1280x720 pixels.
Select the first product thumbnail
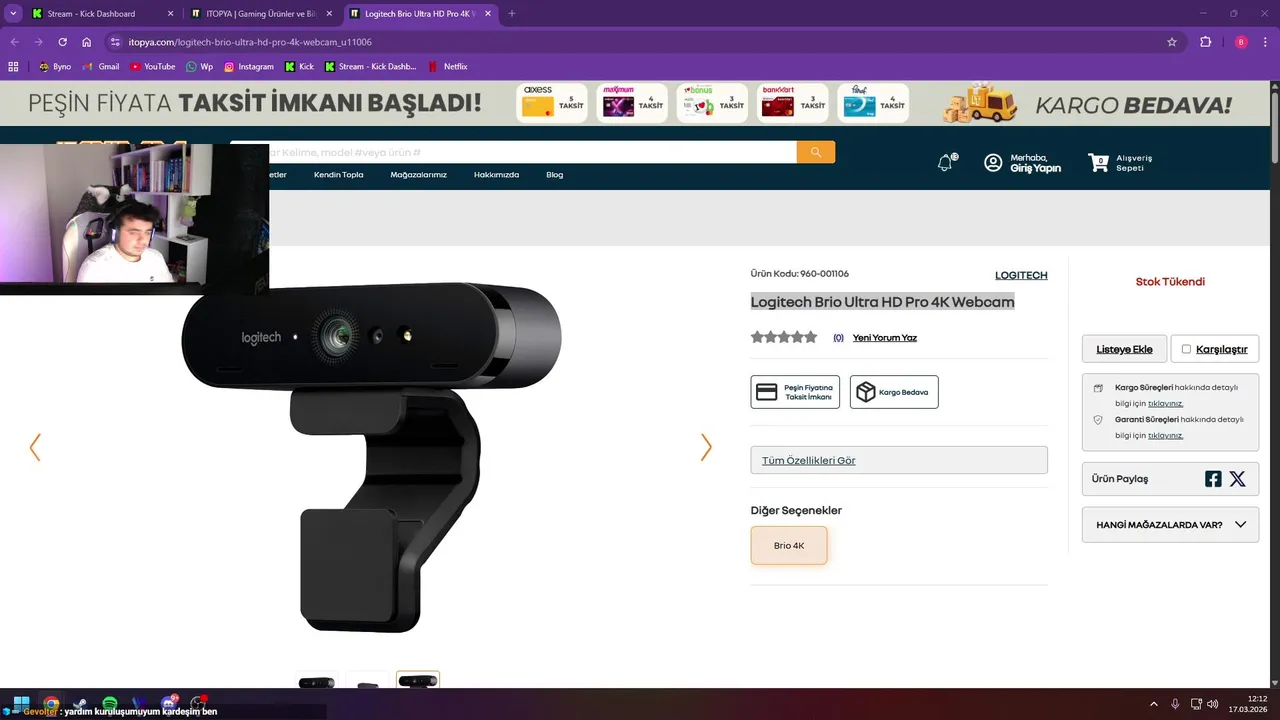pyautogui.click(x=317, y=681)
